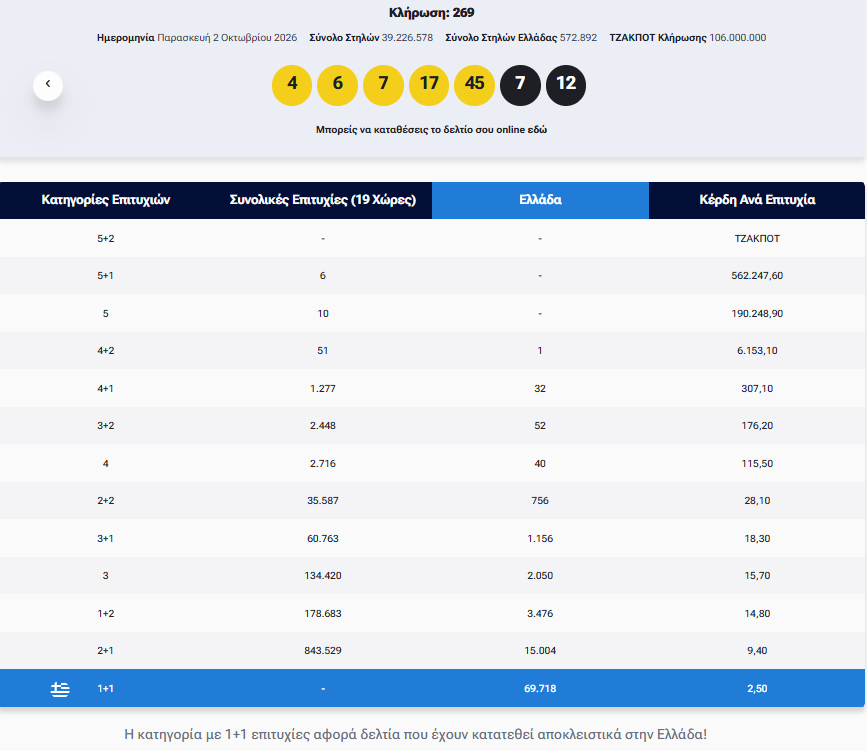867x751 pixels.
Task: Click the Κατηγορίες Επιτυχιών column header
Action: 106,200
